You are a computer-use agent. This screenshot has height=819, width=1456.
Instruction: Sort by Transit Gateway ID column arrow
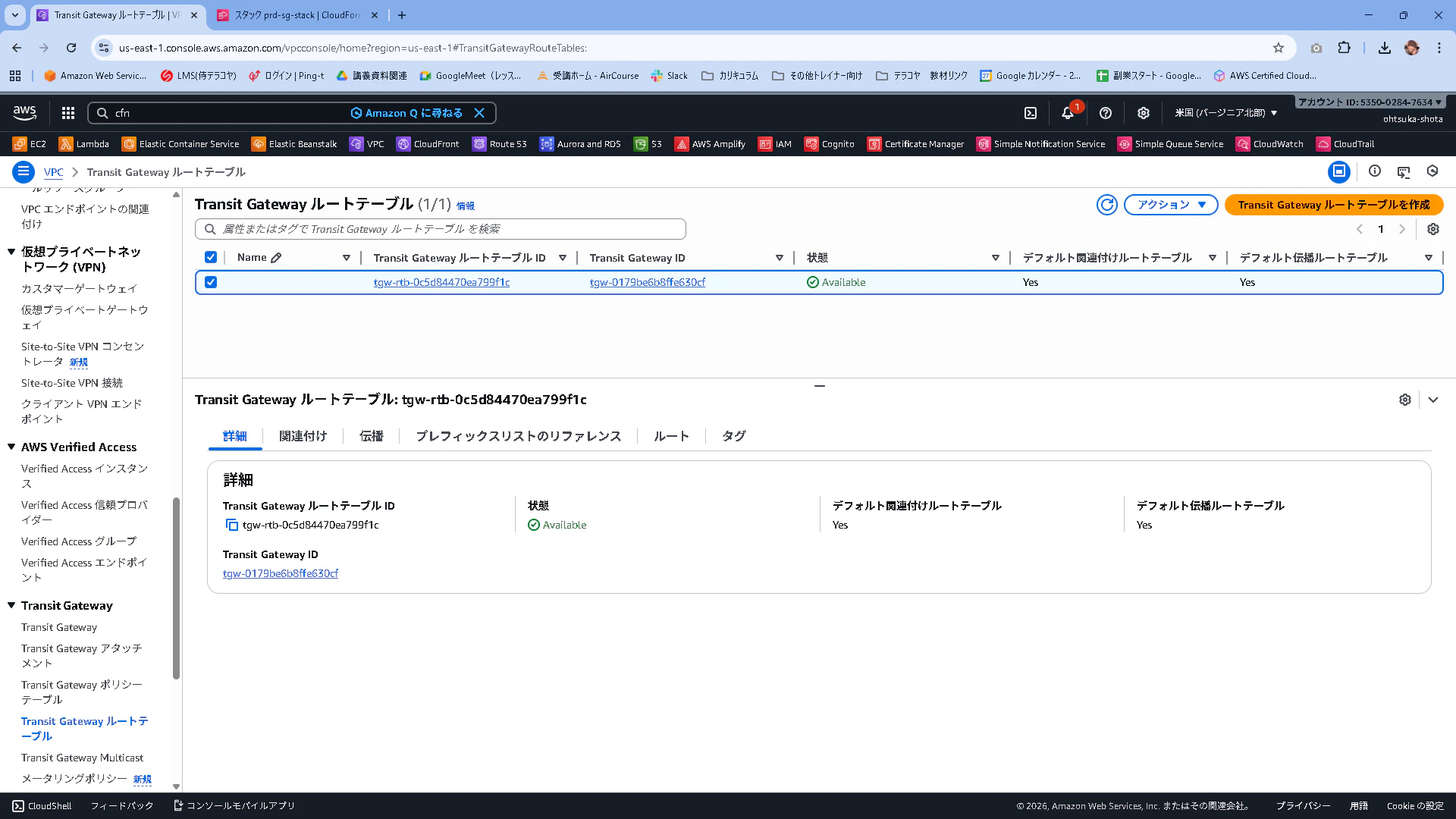pos(780,258)
